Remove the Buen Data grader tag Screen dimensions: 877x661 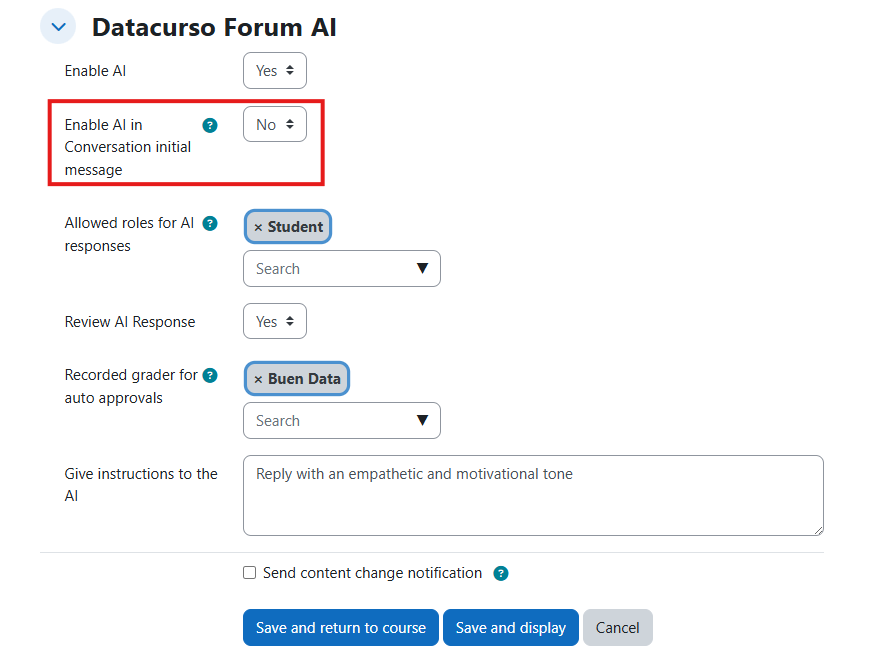point(257,378)
